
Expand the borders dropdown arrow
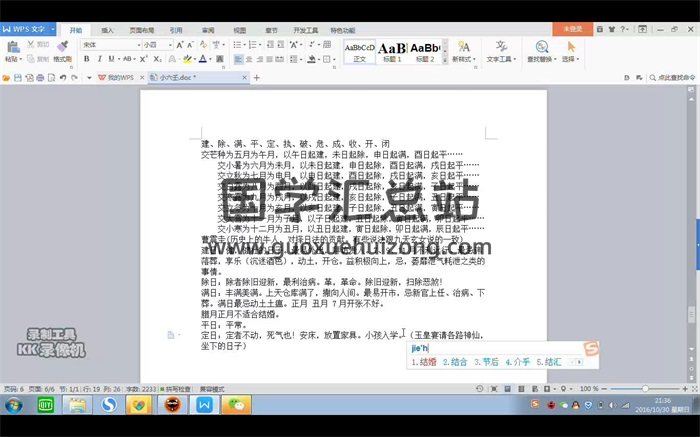333,59
